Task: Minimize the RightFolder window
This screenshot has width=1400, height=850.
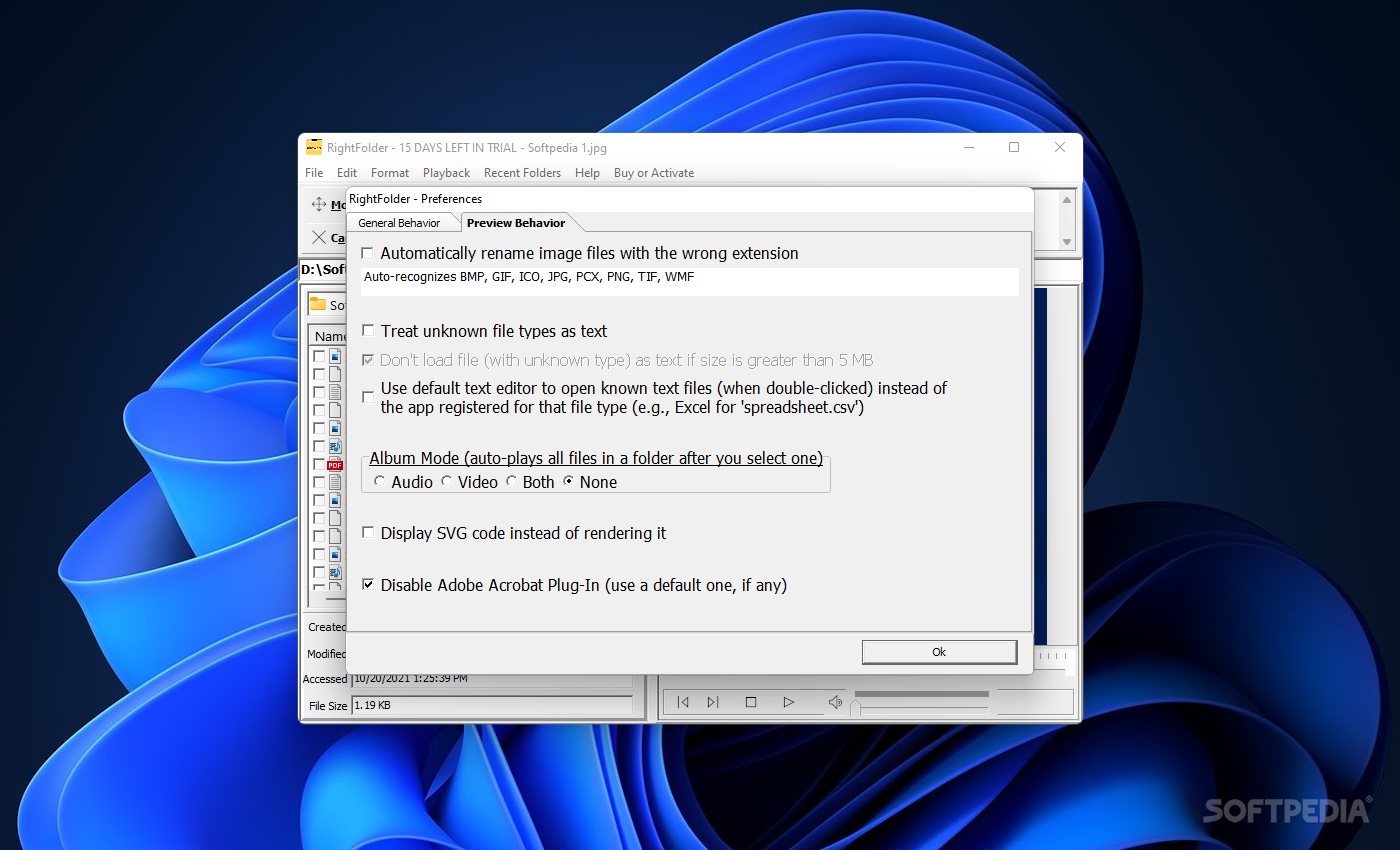Action: pyautogui.click(x=969, y=147)
